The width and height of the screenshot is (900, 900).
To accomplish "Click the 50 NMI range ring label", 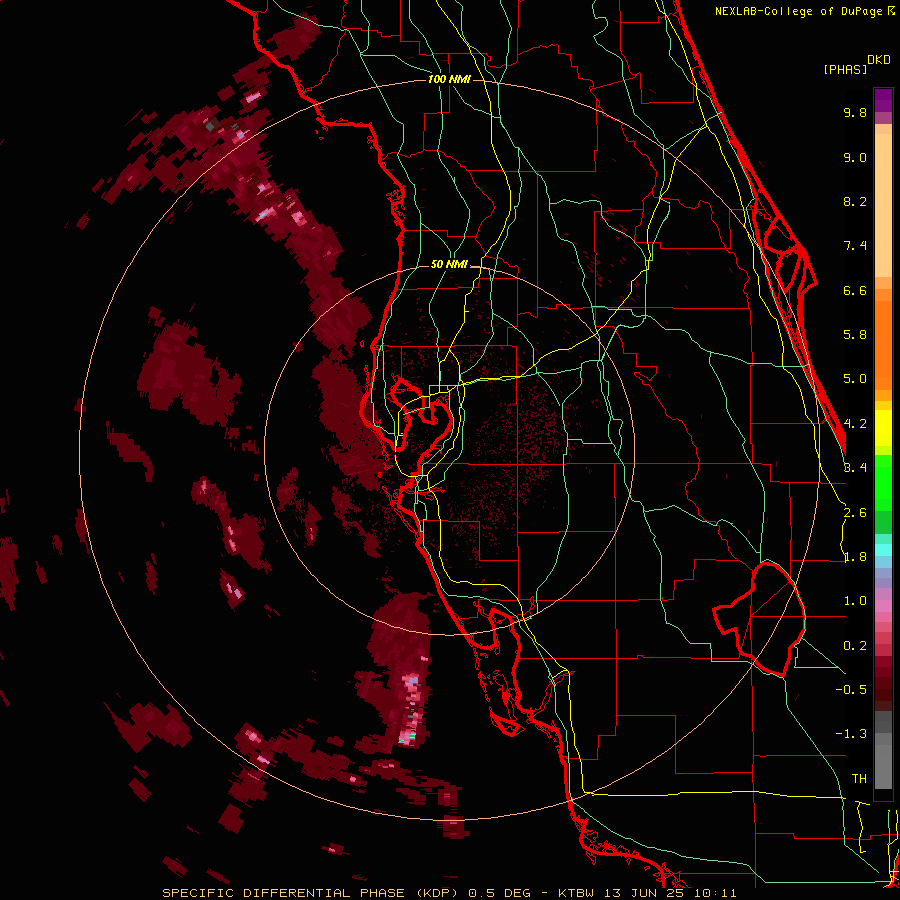I will 449,264.
